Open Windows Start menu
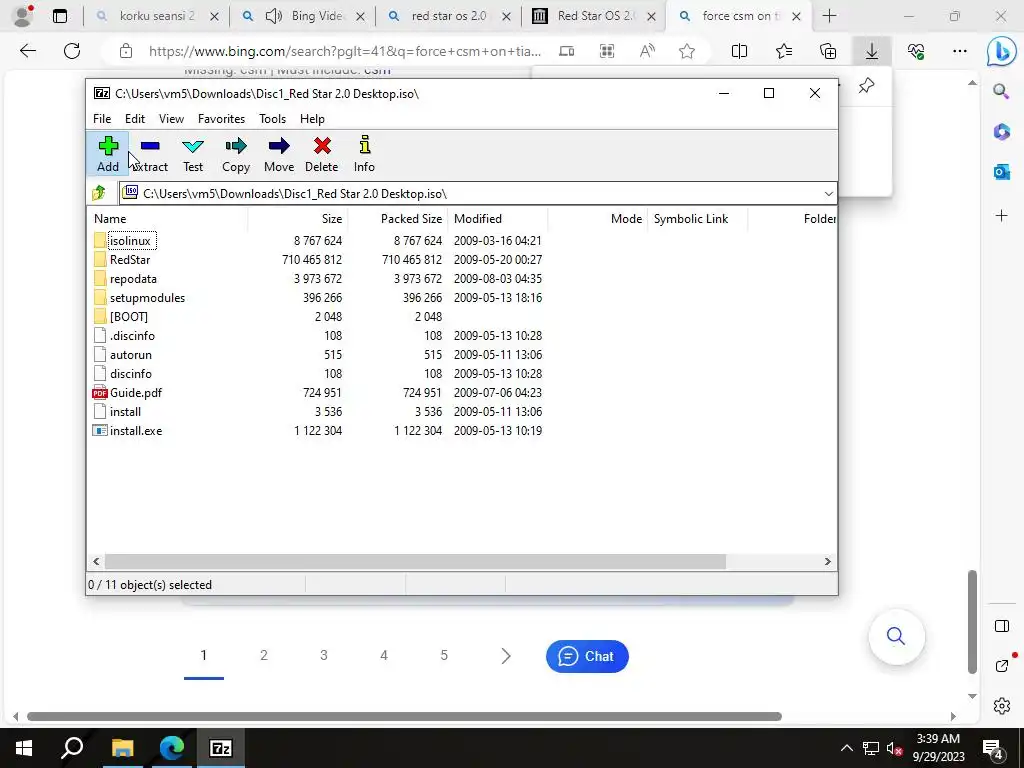Viewport: 1024px width, 768px height. [24, 748]
